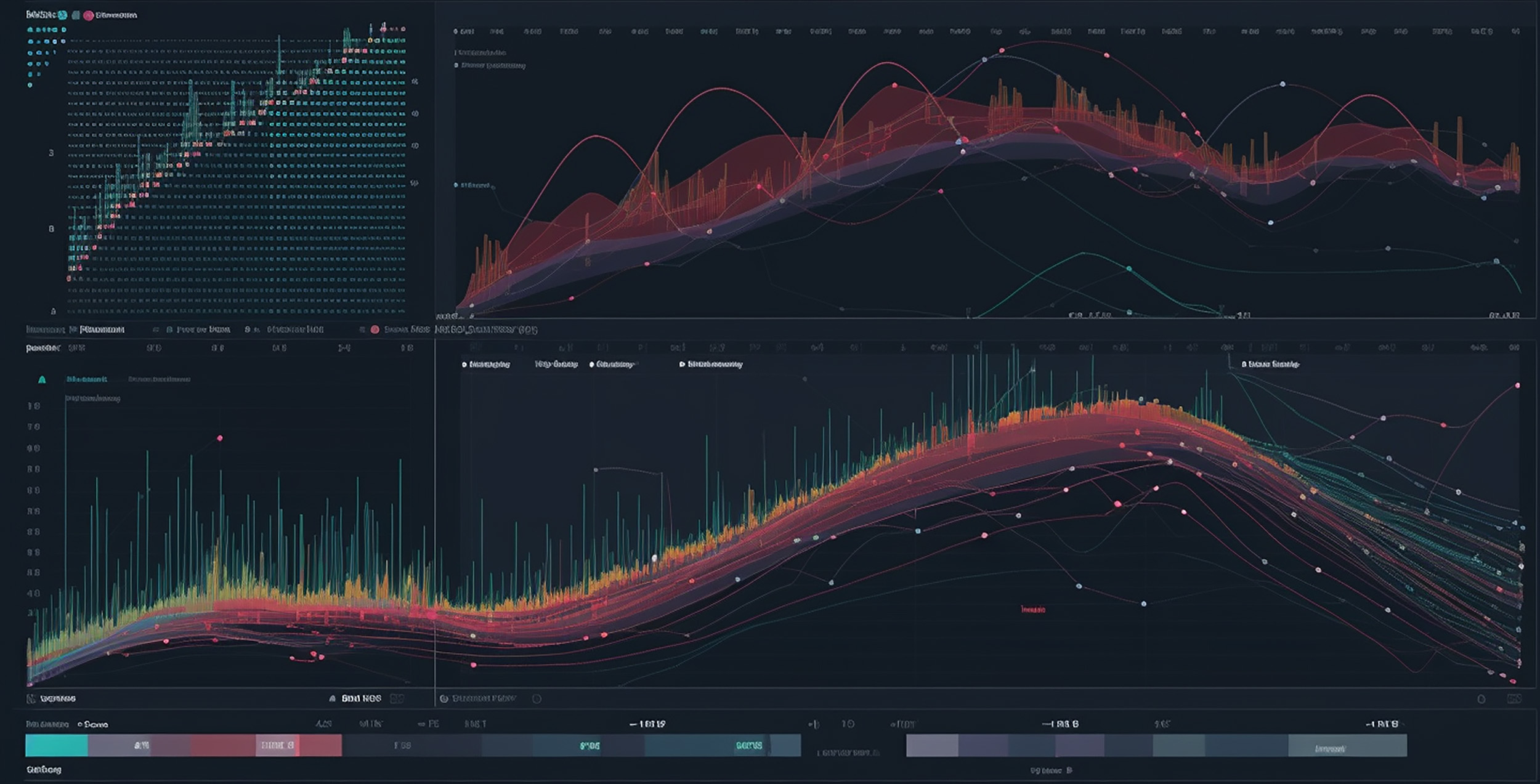Toggle the first legend marker in lower-right chart
1540x784 pixels.
pyautogui.click(x=464, y=365)
